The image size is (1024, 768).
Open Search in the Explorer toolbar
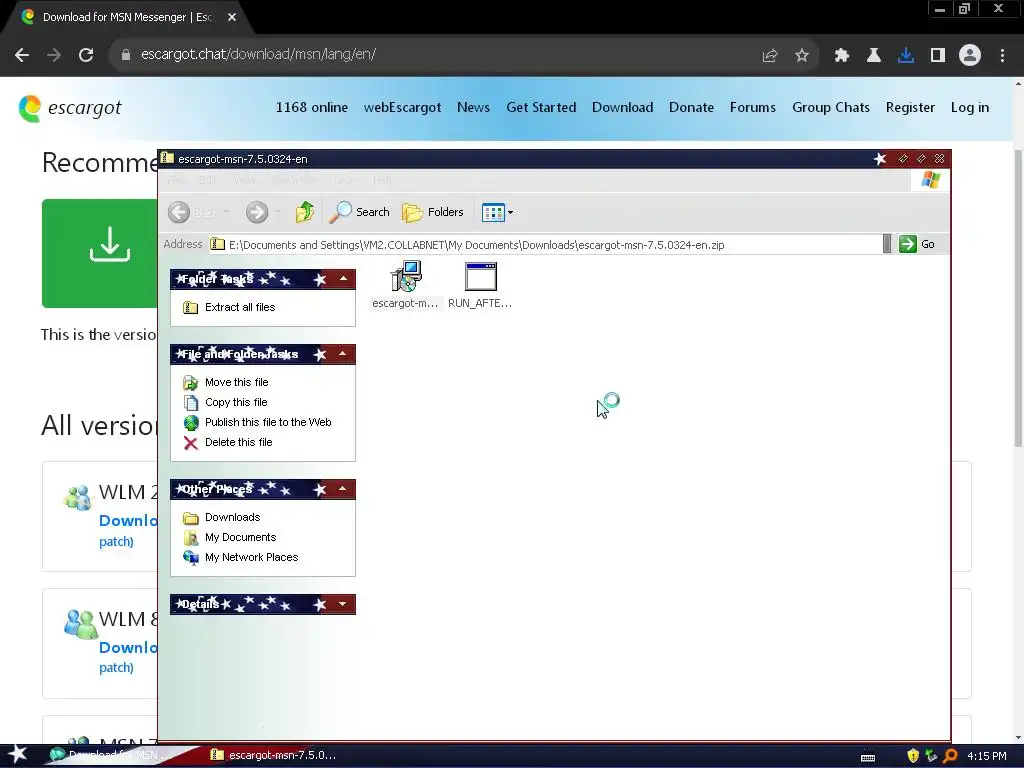tap(359, 212)
